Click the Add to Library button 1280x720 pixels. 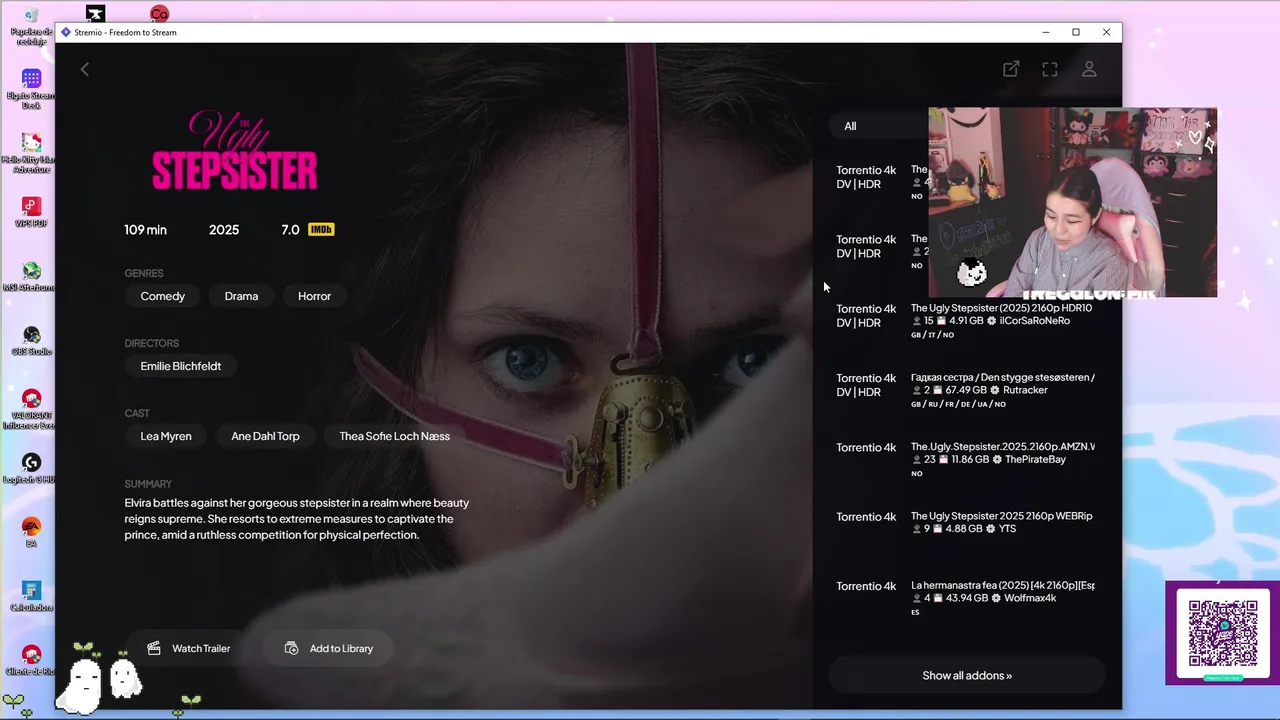pyautogui.click(x=327, y=648)
